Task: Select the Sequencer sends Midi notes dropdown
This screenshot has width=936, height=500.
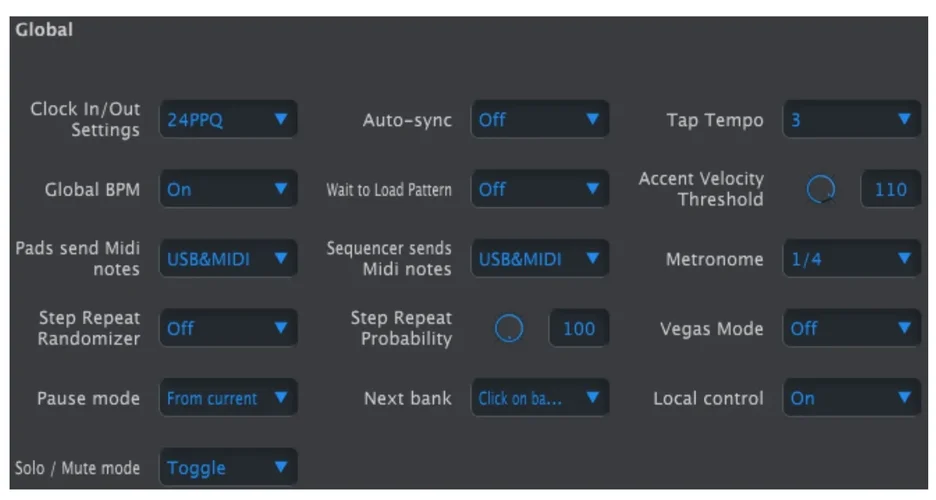Action: (539, 259)
